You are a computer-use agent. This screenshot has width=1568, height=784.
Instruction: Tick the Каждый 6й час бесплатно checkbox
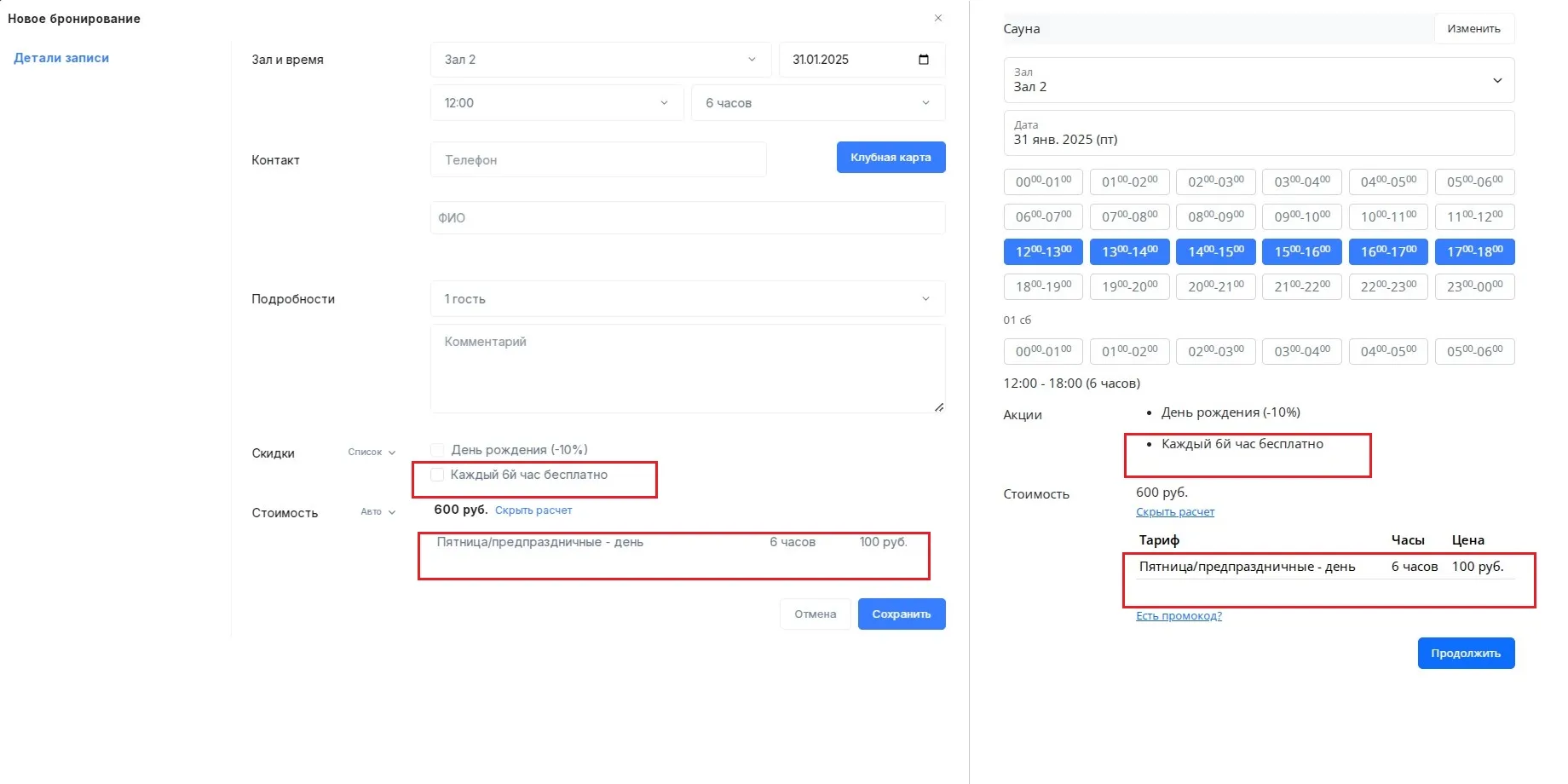(437, 475)
